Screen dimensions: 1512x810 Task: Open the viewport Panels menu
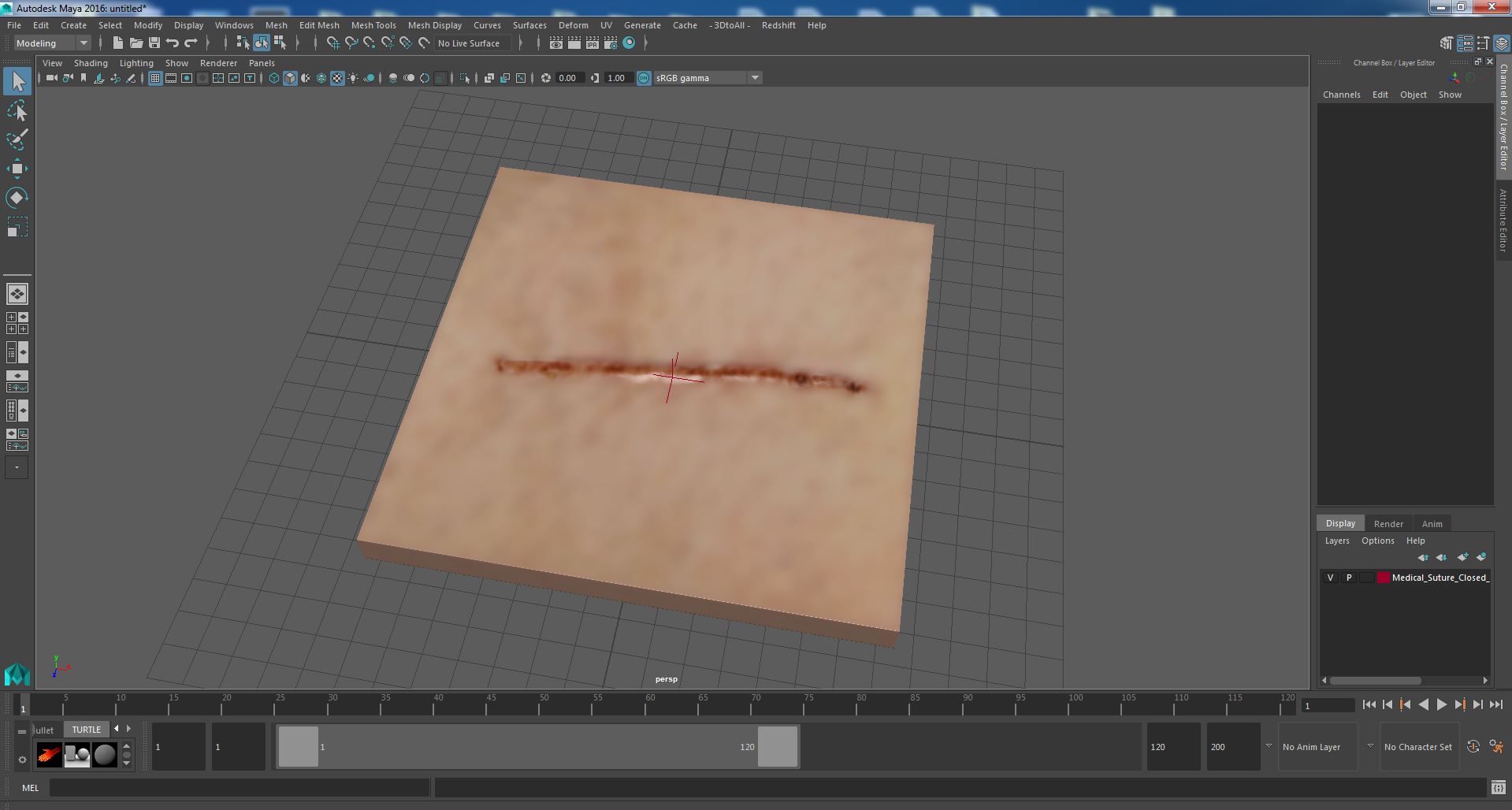[x=262, y=63]
